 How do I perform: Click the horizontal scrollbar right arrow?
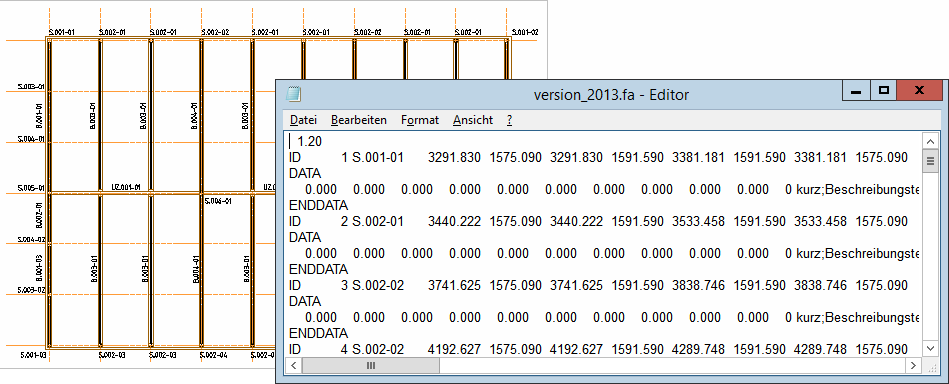point(914,365)
